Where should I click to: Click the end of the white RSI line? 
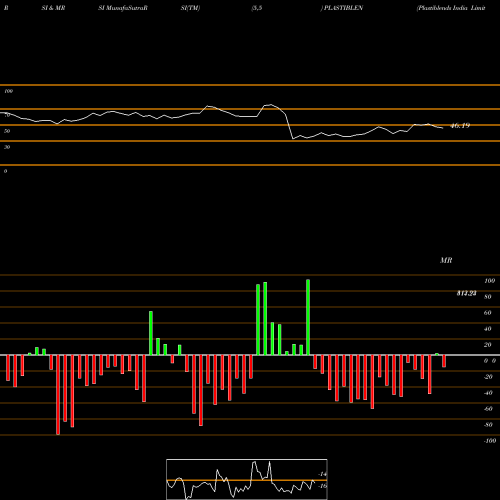(442, 128)
